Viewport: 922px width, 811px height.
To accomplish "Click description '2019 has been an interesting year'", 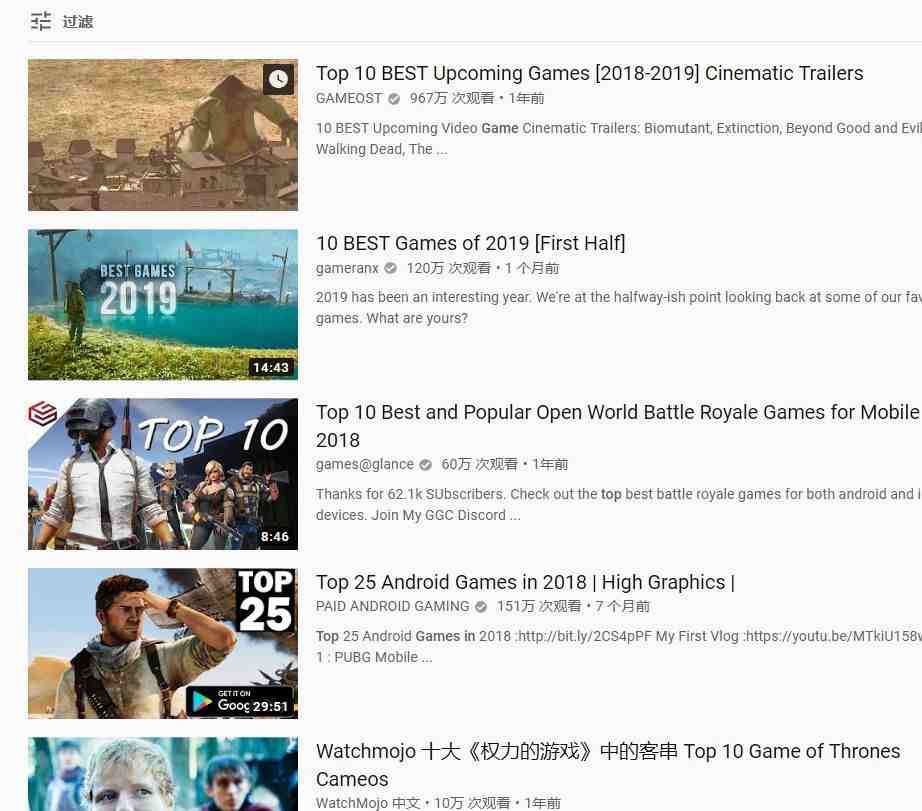I will (619, 308).
